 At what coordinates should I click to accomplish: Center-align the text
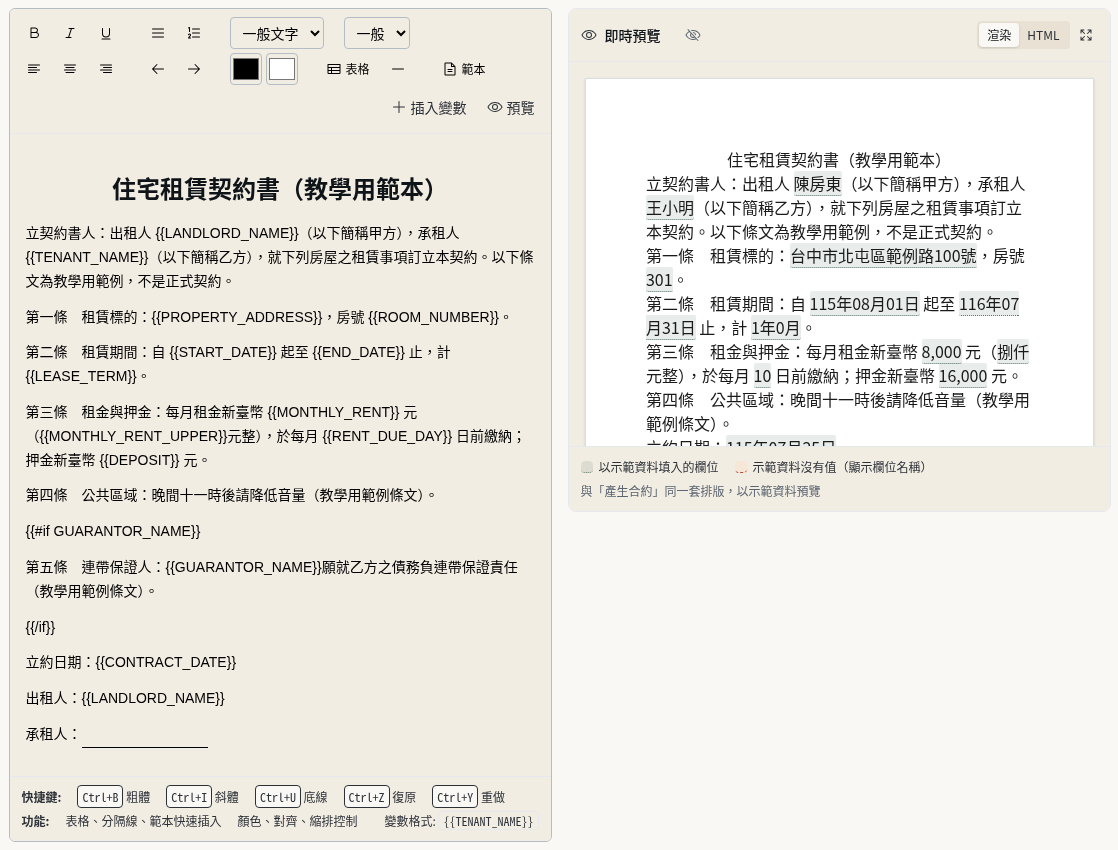point(70,69)
